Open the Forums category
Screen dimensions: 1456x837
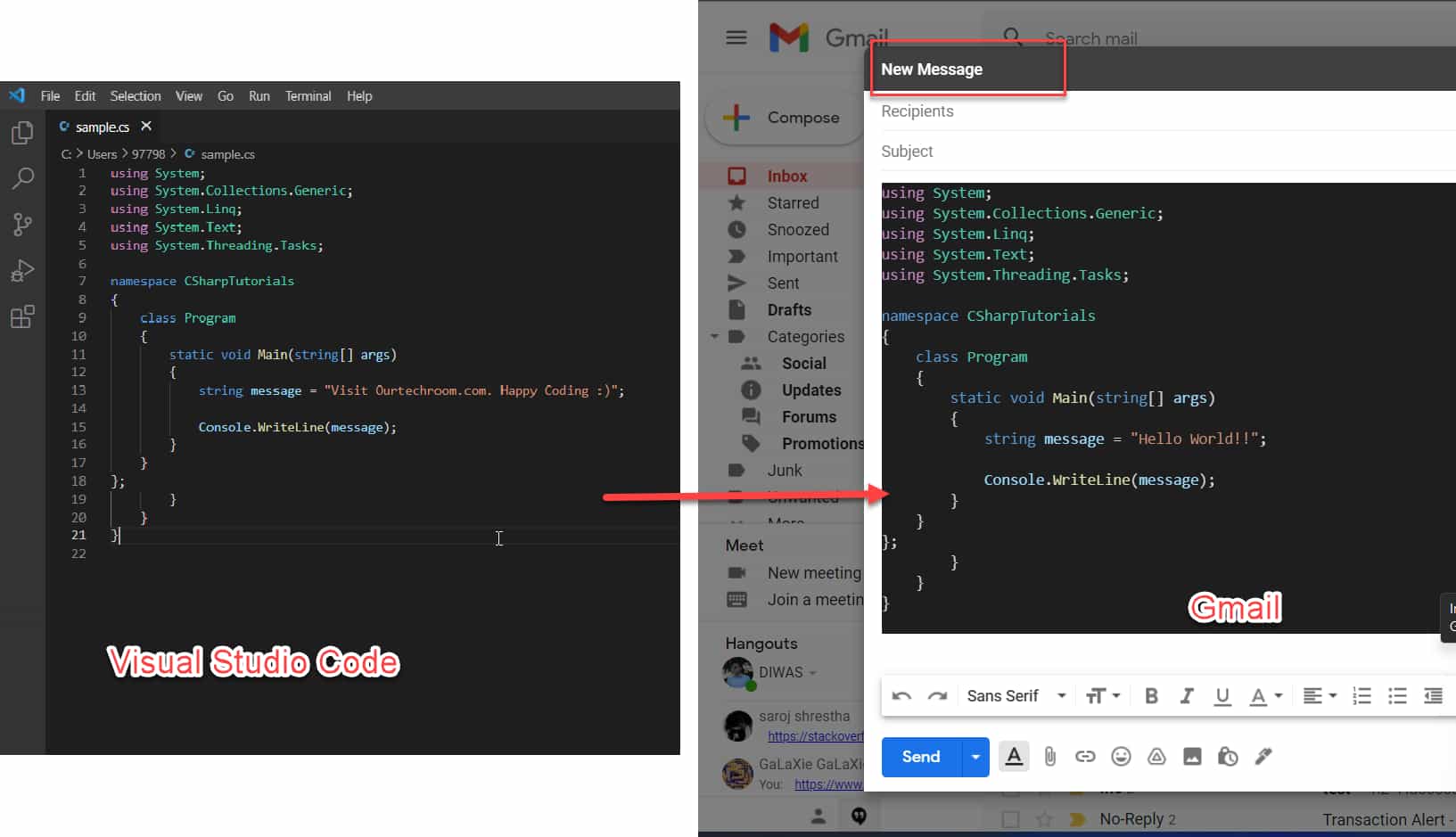point(809,417)
